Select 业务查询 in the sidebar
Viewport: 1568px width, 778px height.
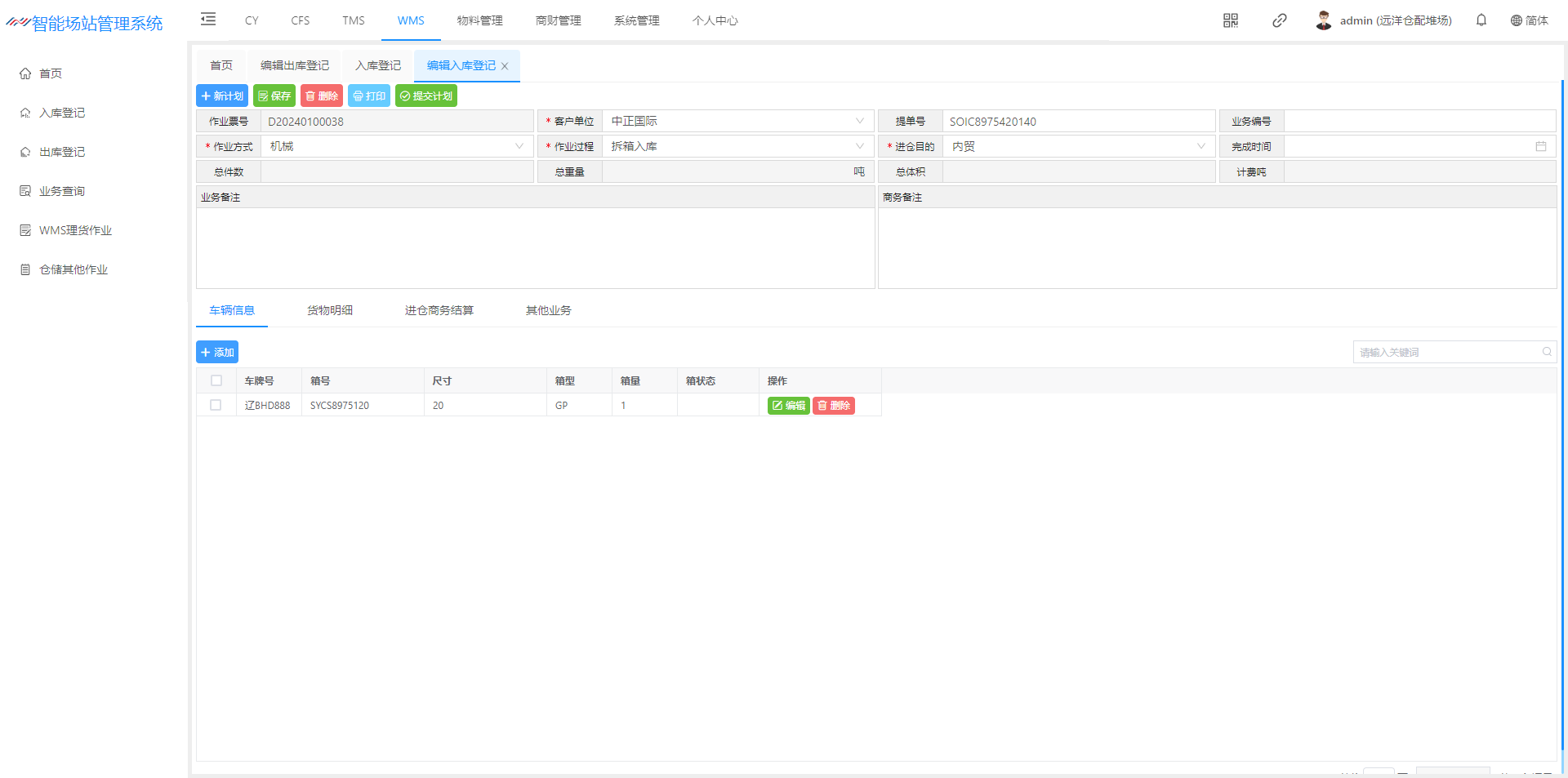point(62,191)
